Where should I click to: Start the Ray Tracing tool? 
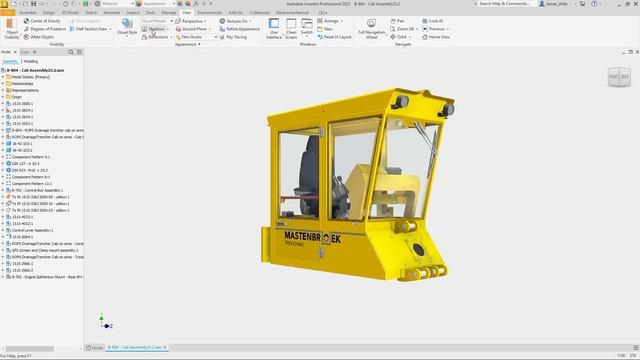pyautogui.click(x=233, y=37)
